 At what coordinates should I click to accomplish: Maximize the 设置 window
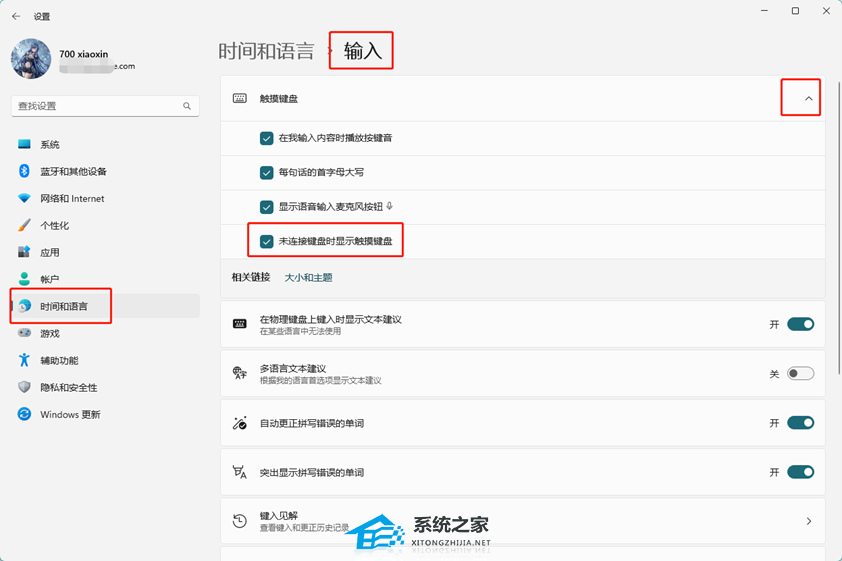(795, 11)
